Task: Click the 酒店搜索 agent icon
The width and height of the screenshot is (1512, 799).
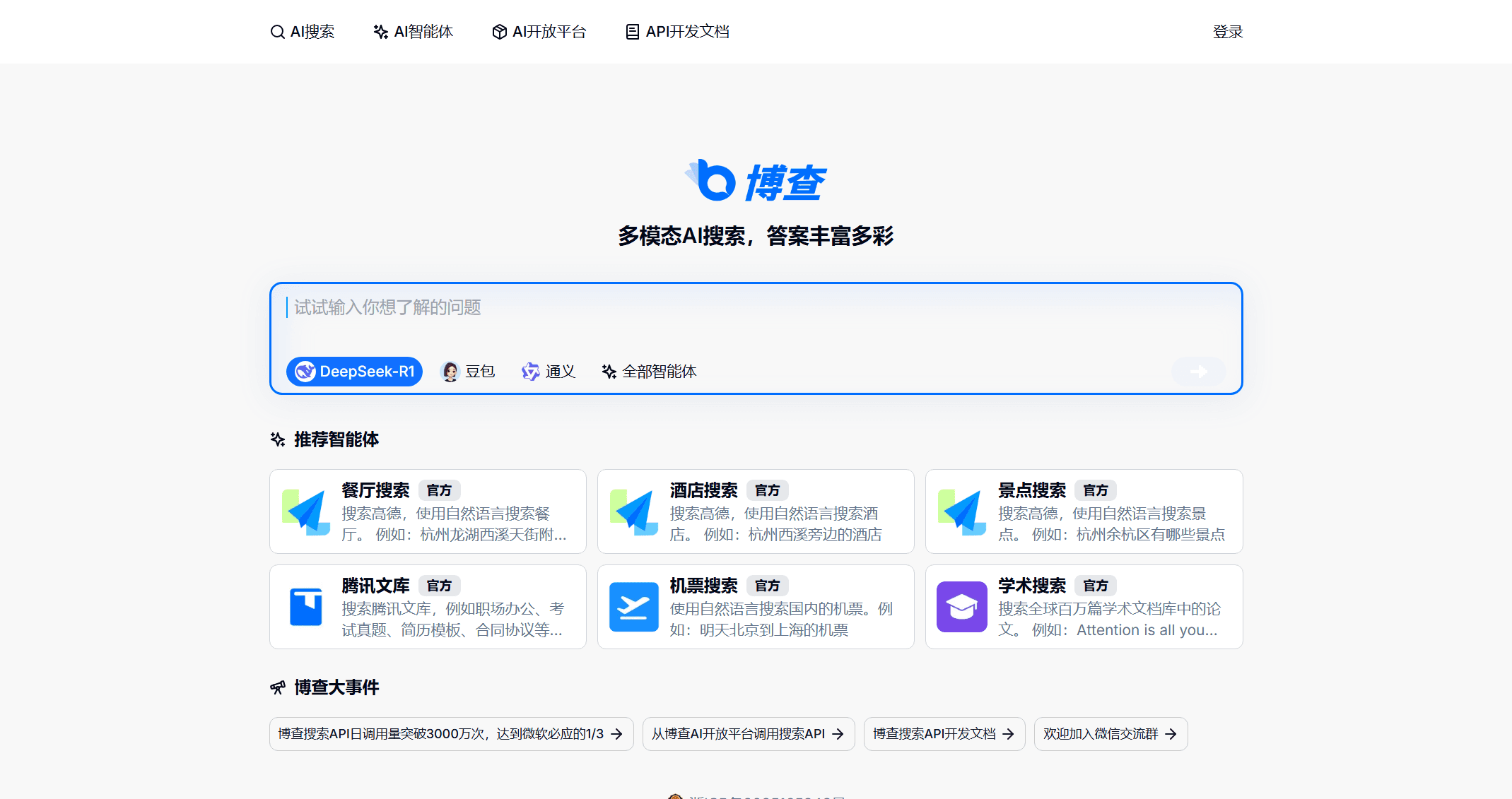Action: [x=634, y=511]
